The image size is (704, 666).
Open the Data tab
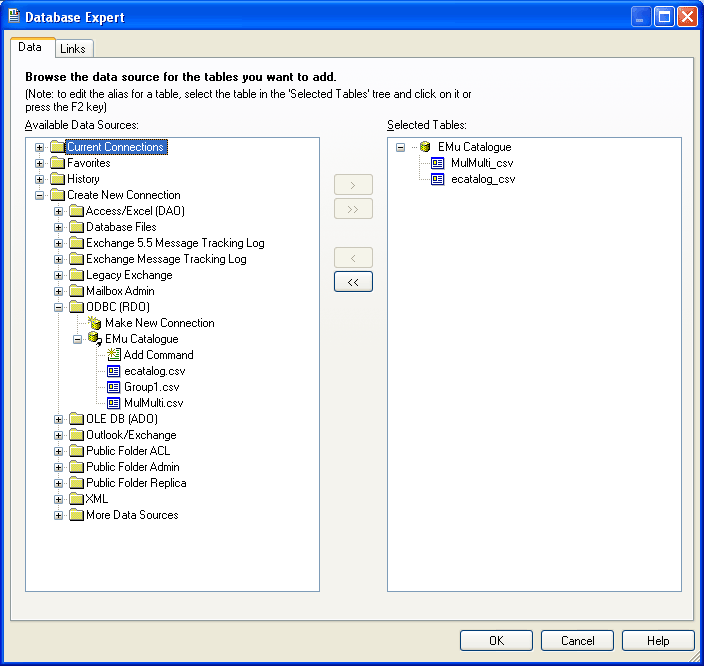31,47
